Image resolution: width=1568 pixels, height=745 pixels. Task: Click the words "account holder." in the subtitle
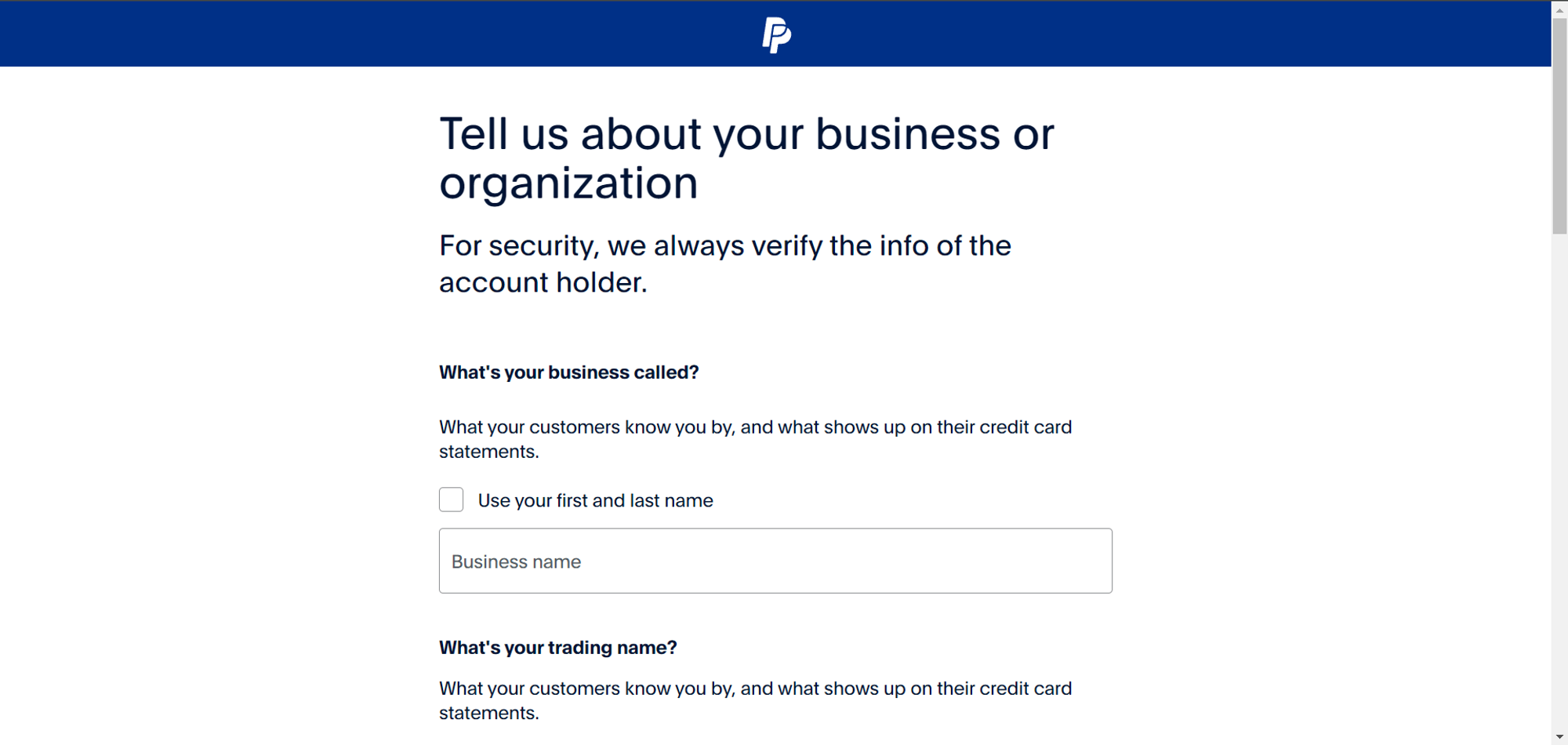tap(543, 282)
